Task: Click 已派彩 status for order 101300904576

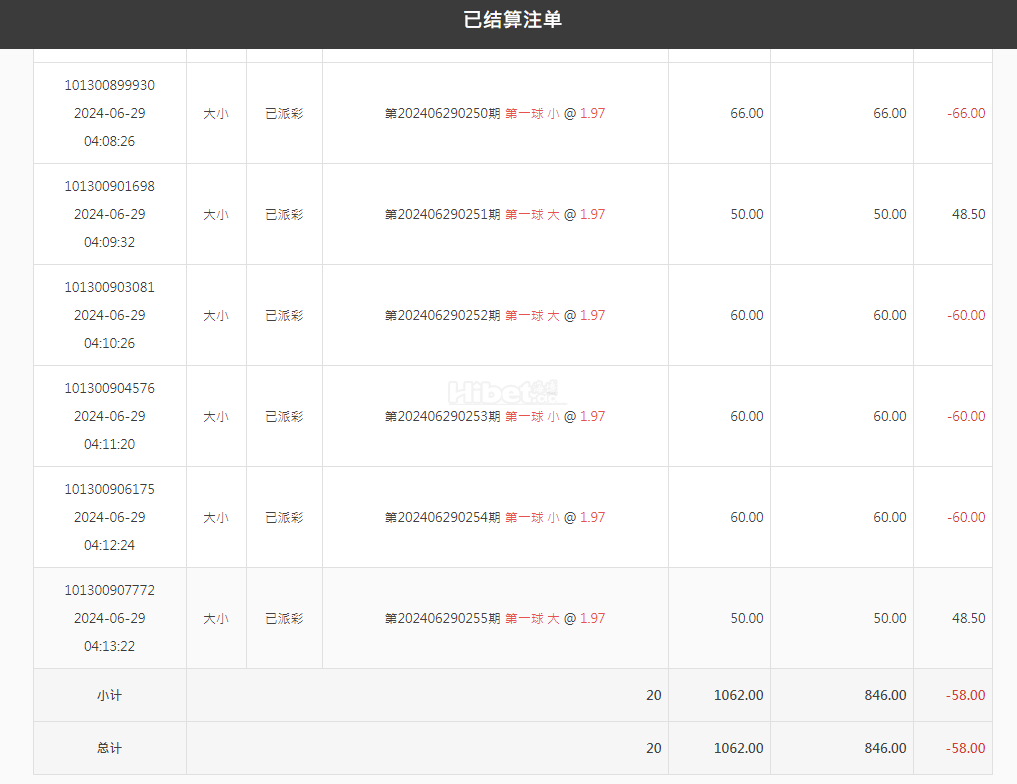Action: click(284, 418)
